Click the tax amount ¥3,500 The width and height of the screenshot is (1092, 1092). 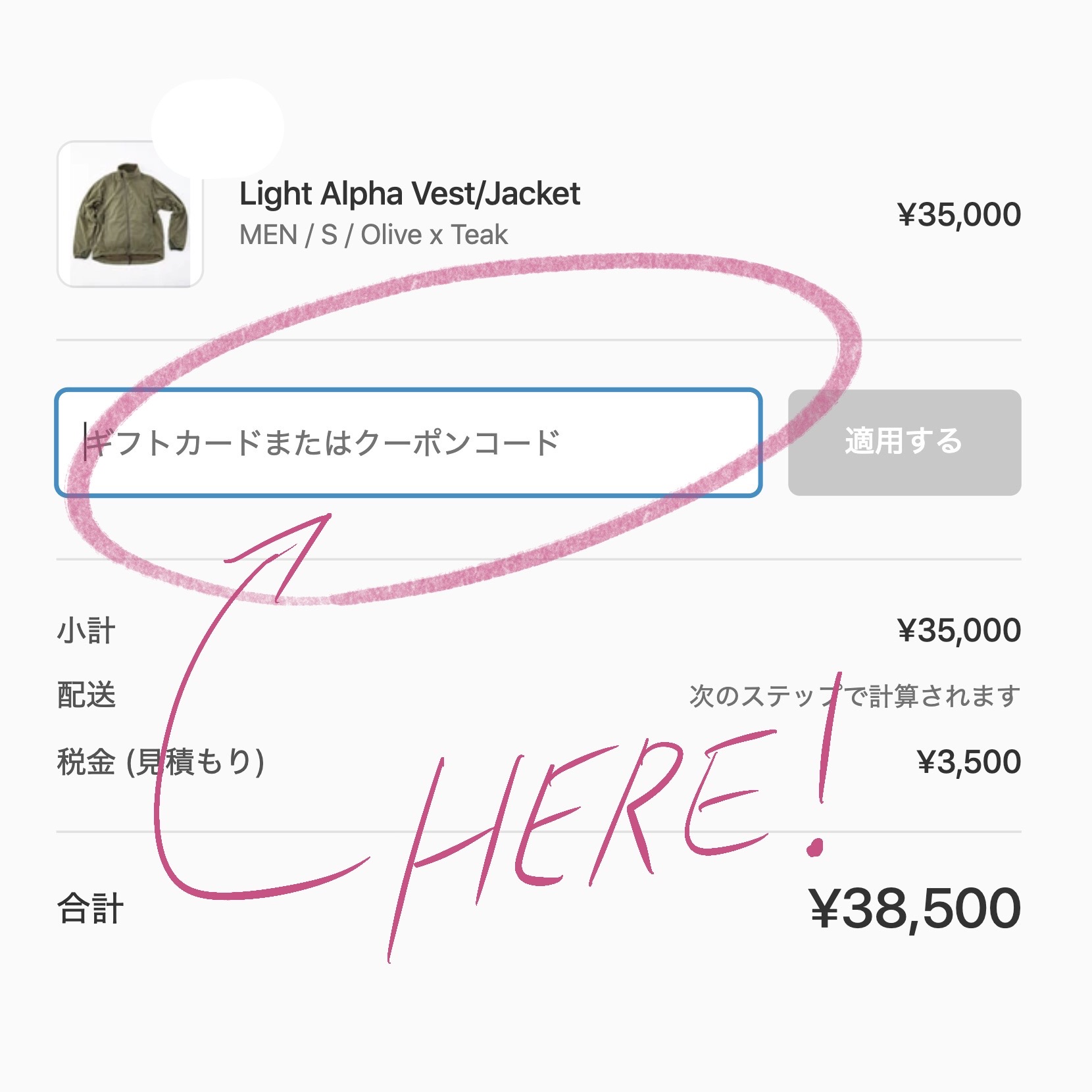click(x=969, y=762)
